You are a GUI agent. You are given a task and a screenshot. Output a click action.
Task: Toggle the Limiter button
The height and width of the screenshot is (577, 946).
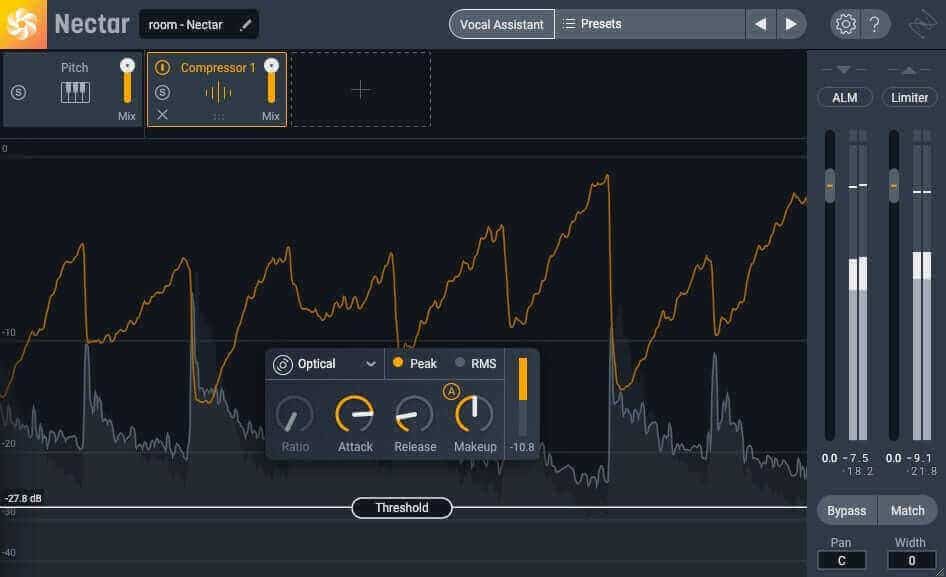pos(909,98)
